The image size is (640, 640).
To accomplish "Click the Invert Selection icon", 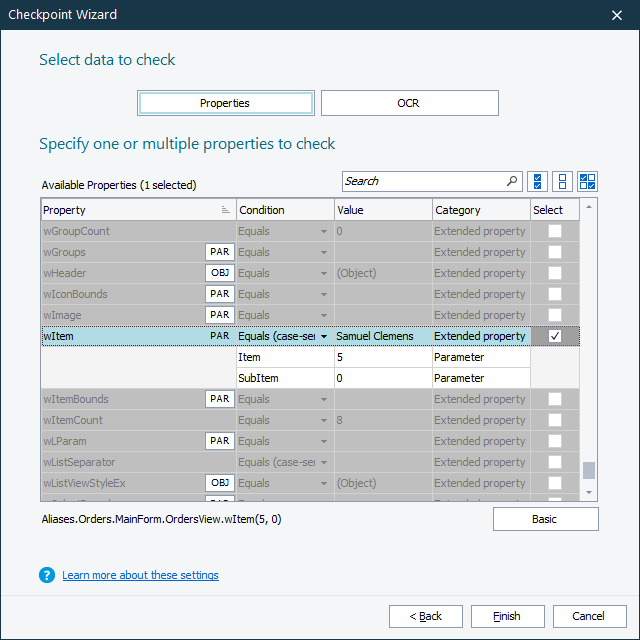I will point(587,181).
